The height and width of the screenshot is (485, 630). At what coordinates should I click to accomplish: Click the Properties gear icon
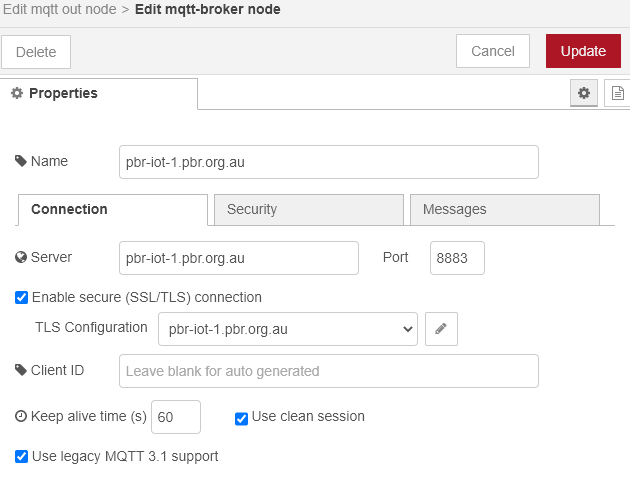[x=17, y=93]
